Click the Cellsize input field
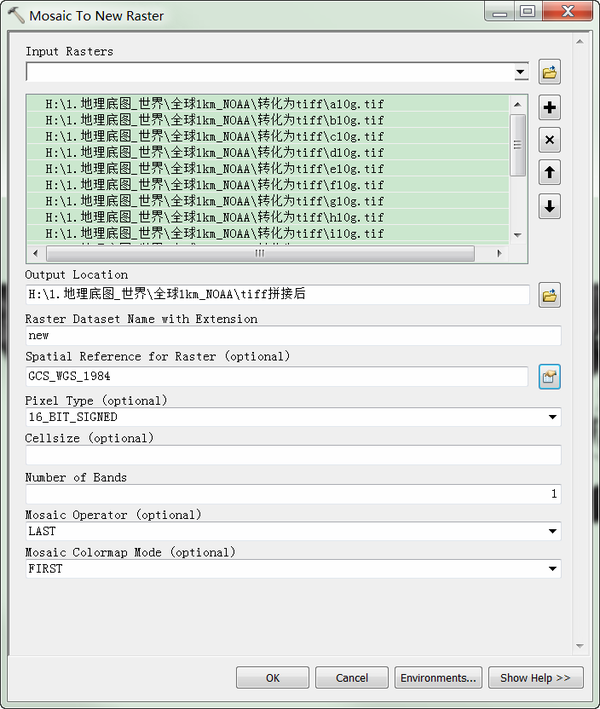 pyautogui.click(x=293, y=455)
